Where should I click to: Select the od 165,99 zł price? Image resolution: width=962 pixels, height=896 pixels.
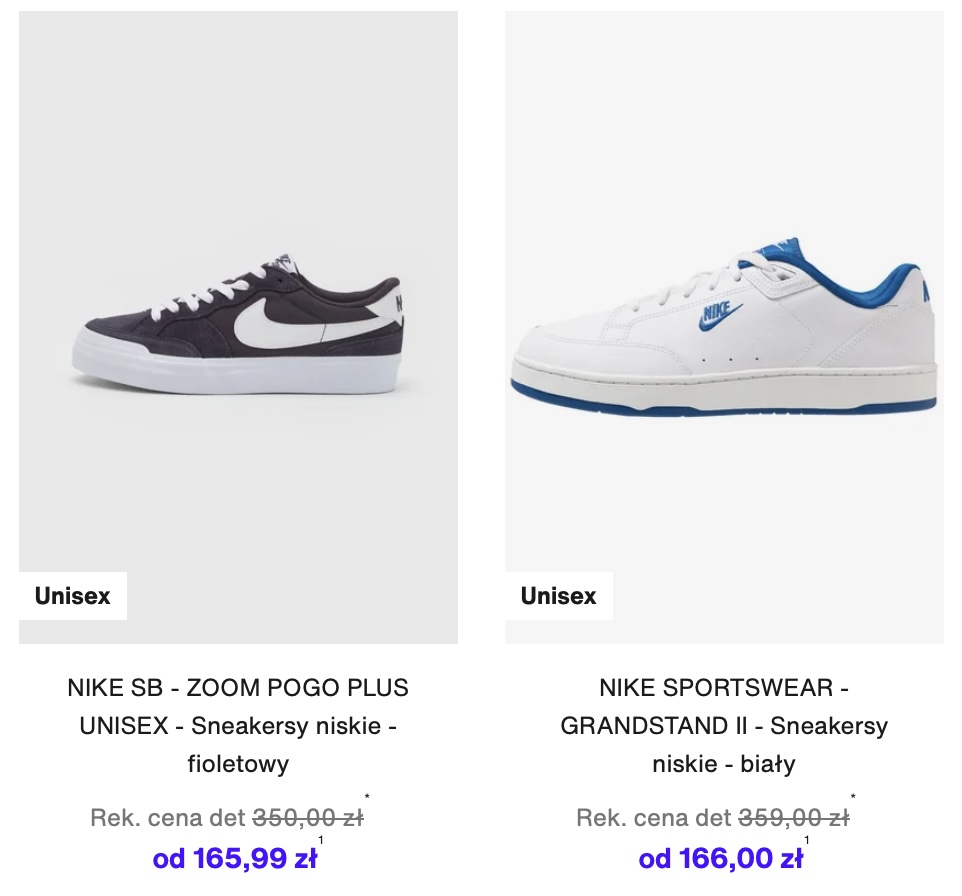[234, 858]
